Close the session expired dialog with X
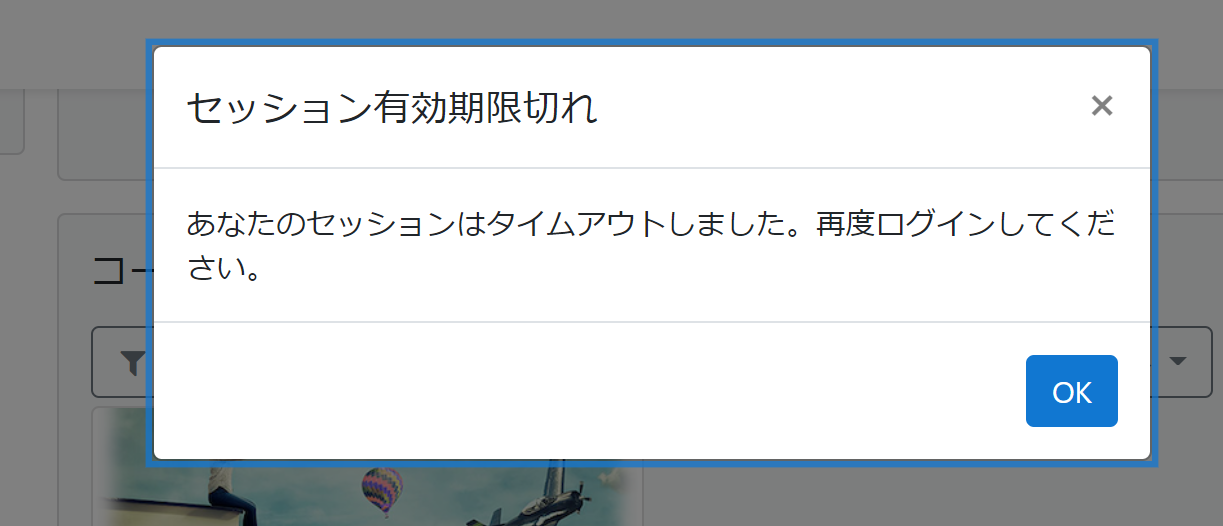The height and width of the screenshot is (526, 1223). (1101, 106)
